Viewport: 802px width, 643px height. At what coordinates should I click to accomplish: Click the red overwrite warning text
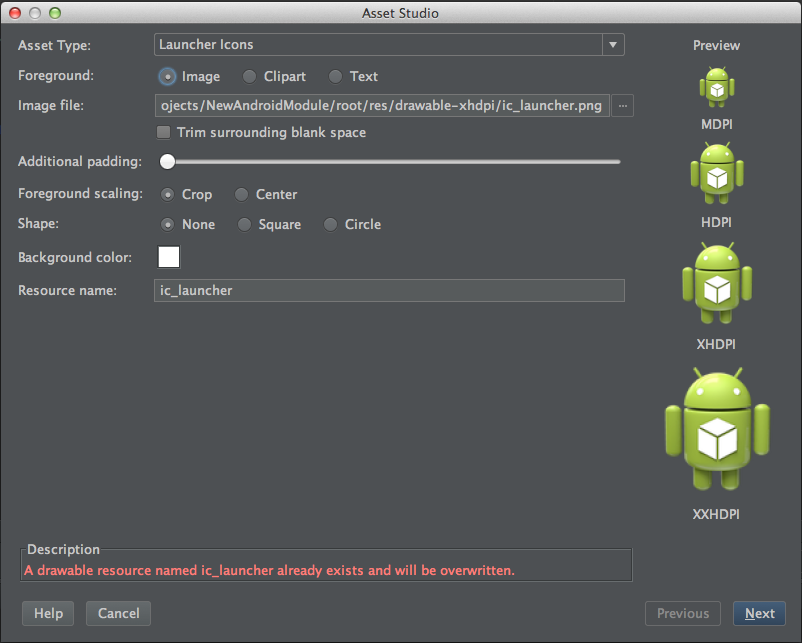coord(270,570)
